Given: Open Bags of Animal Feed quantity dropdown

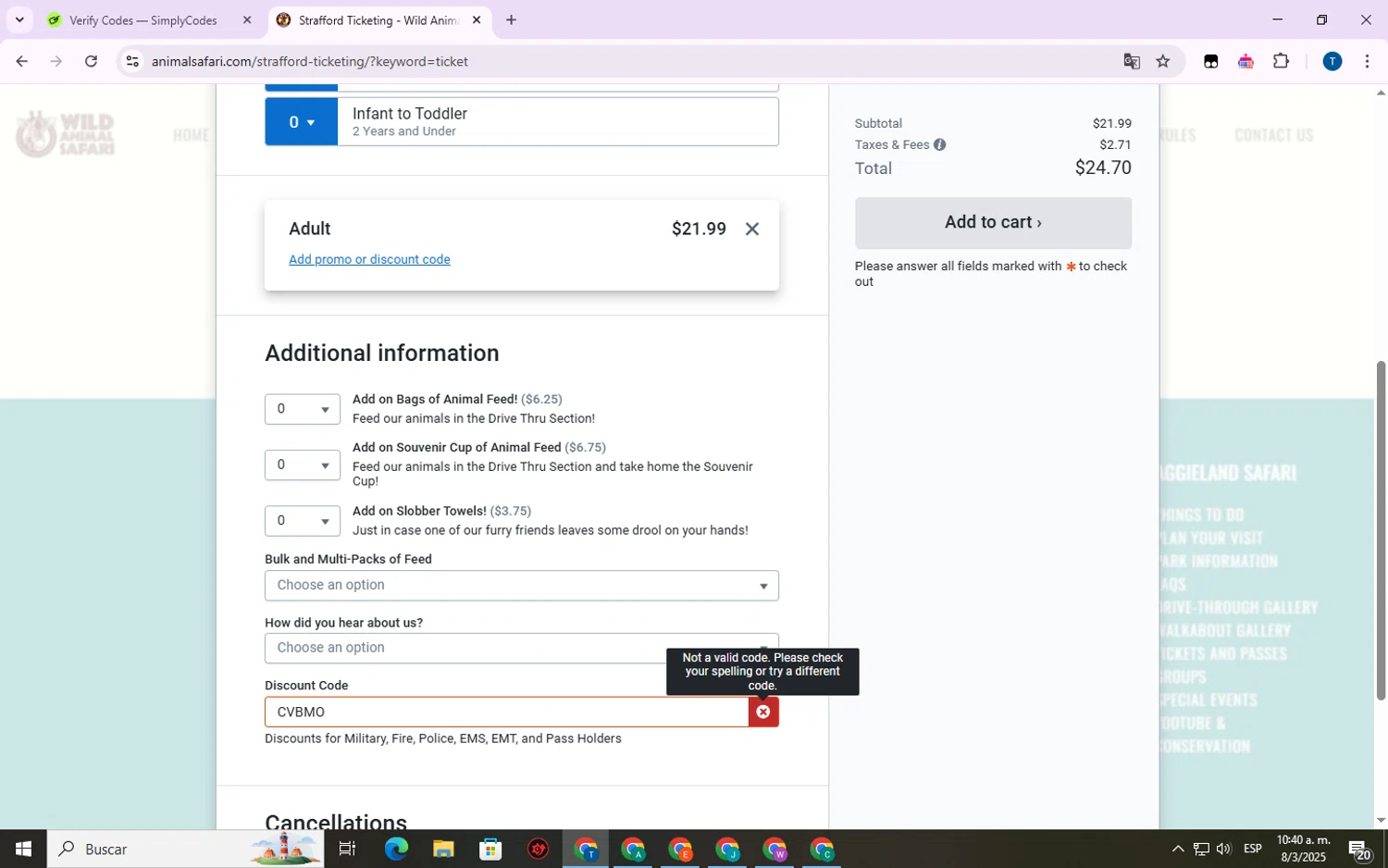Looking at the screenshot, I should pyautogui.click(x=302, y=409).
